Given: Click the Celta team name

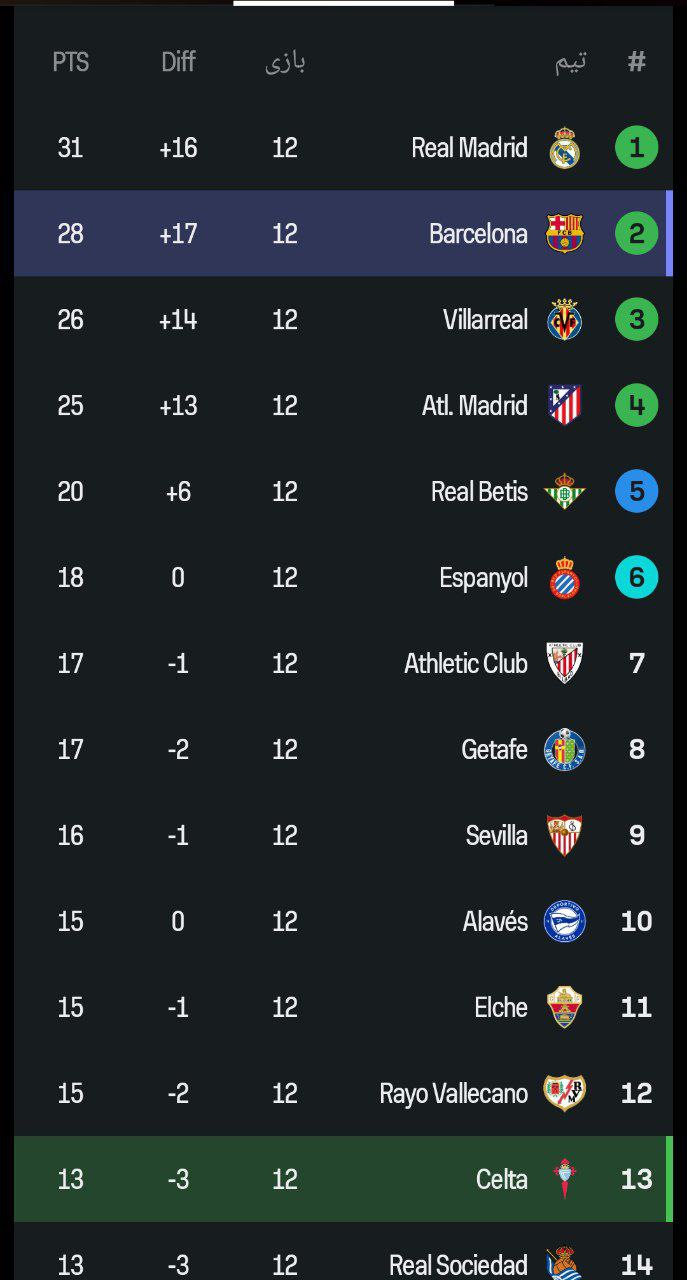Looking at the screenshot, I should point(502,1179).
